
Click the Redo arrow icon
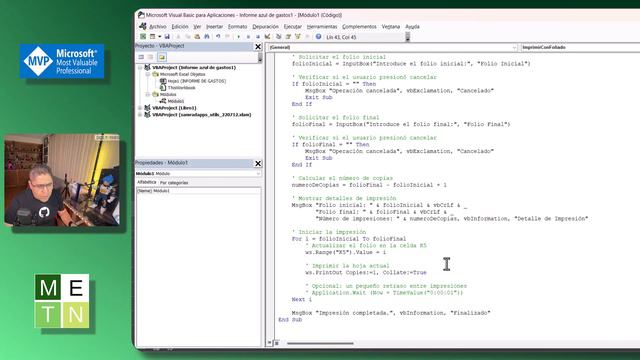click(x=227, y=37)
